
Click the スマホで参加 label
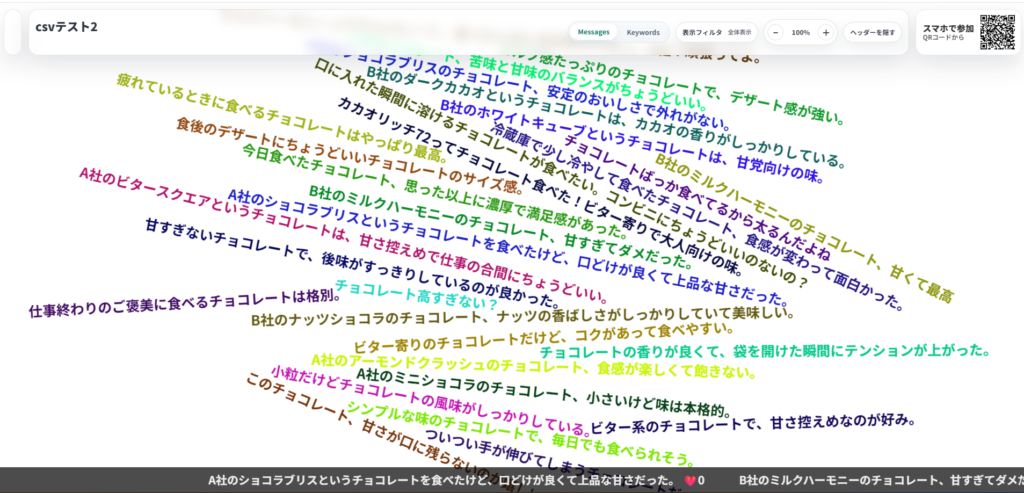click(948, 28)
